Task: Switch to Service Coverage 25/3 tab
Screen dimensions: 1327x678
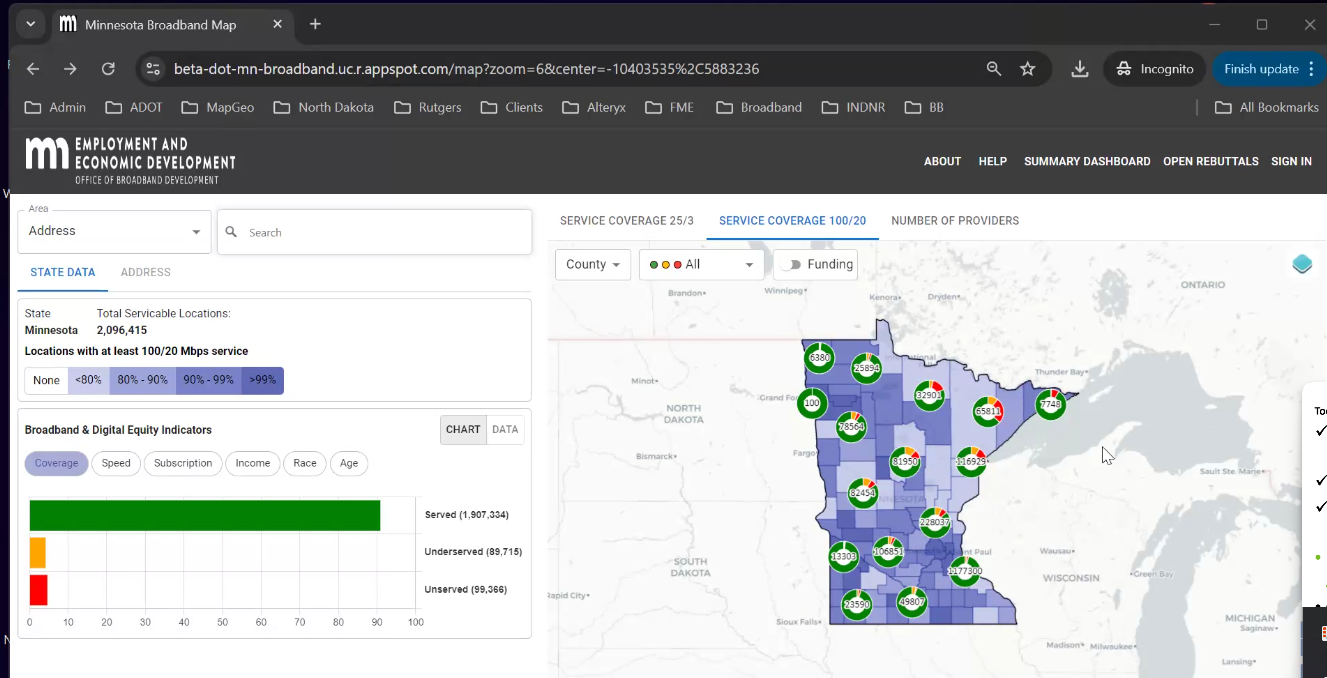Action: (626, 221)
